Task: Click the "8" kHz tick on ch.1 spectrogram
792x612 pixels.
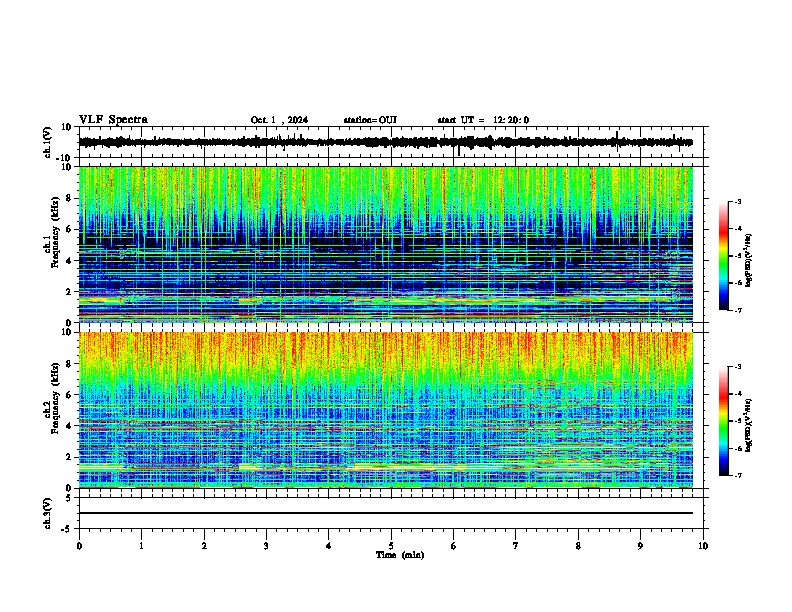Action: tap(70, 198)
